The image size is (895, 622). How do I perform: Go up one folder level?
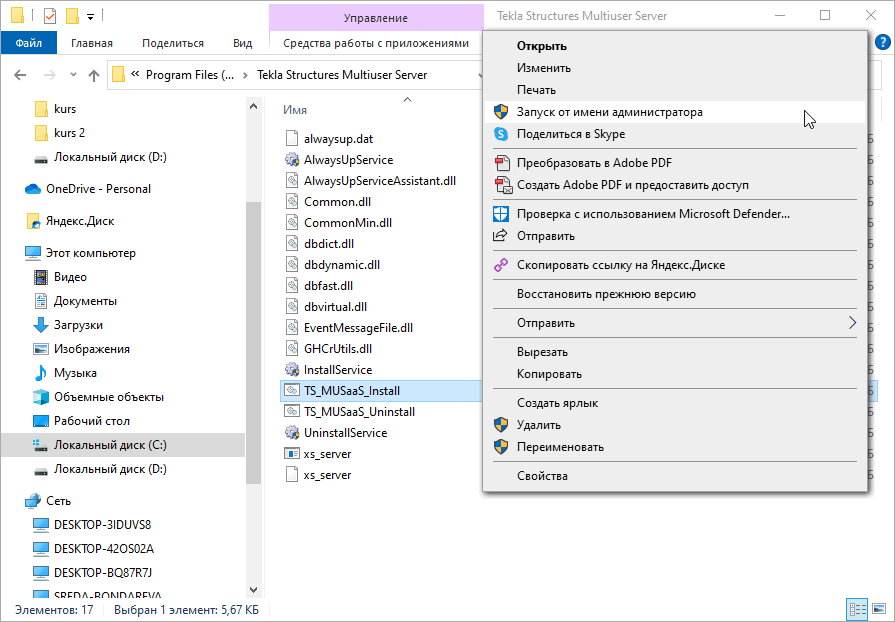94,75
